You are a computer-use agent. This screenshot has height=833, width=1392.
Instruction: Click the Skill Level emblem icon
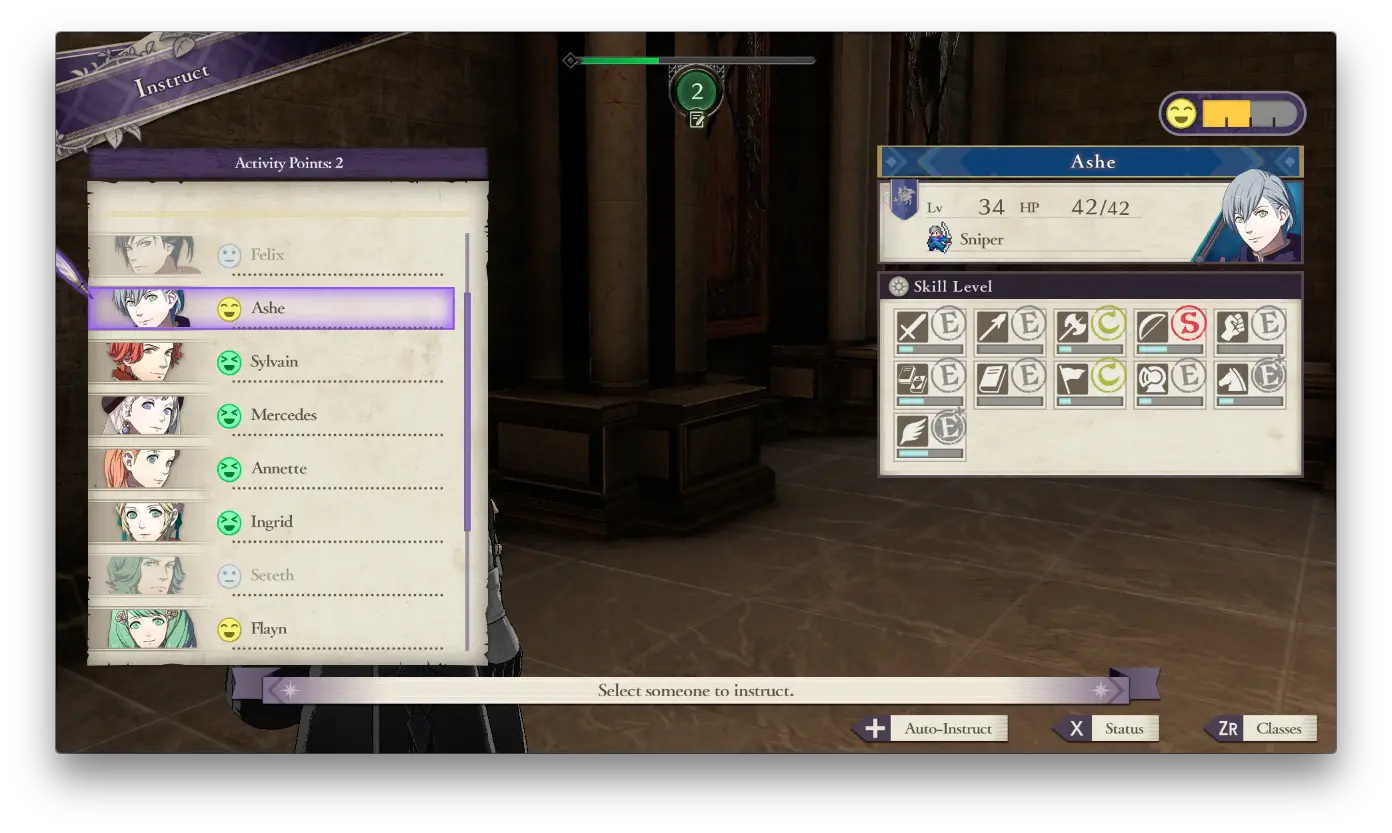point(898,286)
